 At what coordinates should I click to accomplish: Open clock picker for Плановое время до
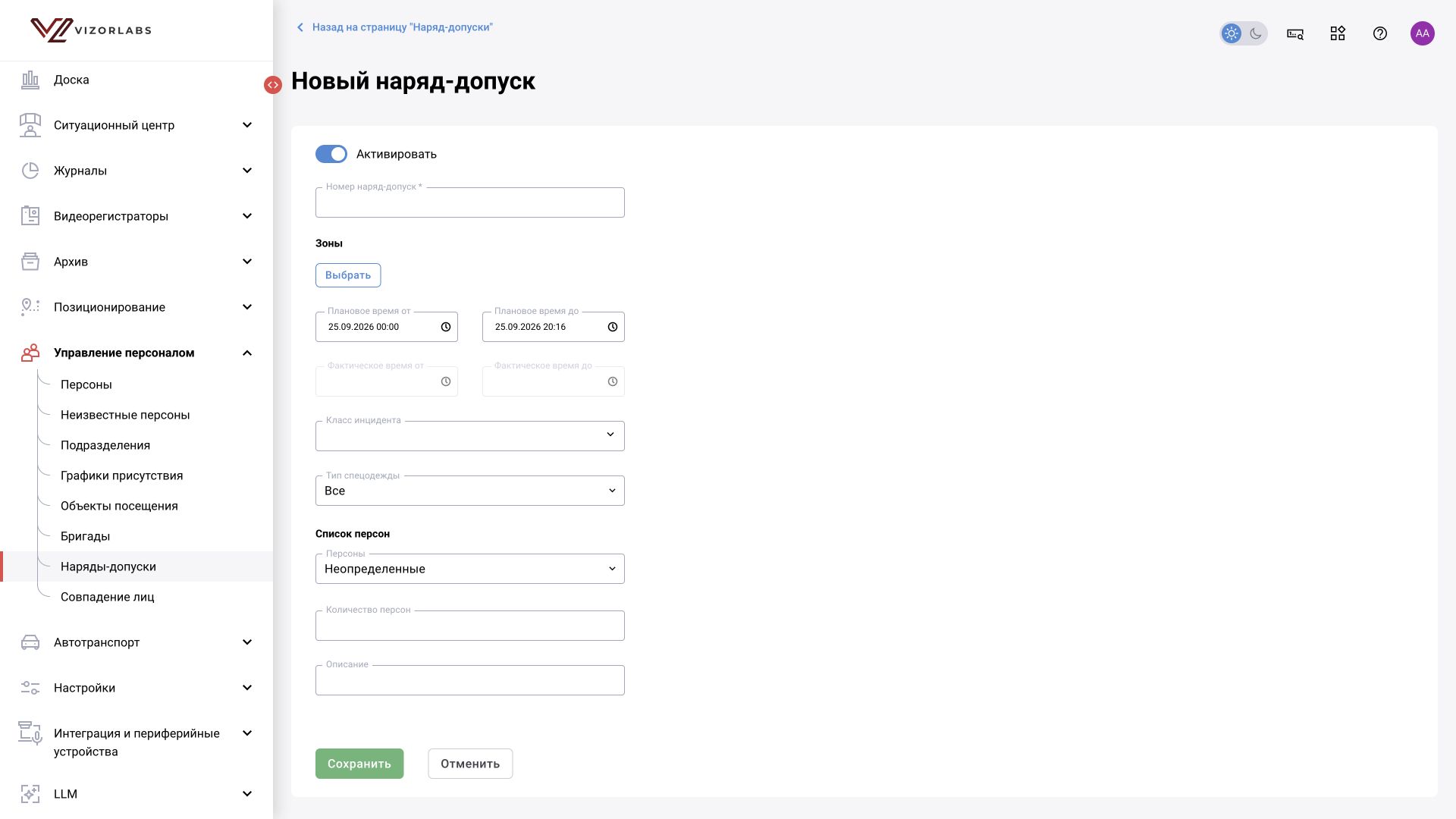613,327
